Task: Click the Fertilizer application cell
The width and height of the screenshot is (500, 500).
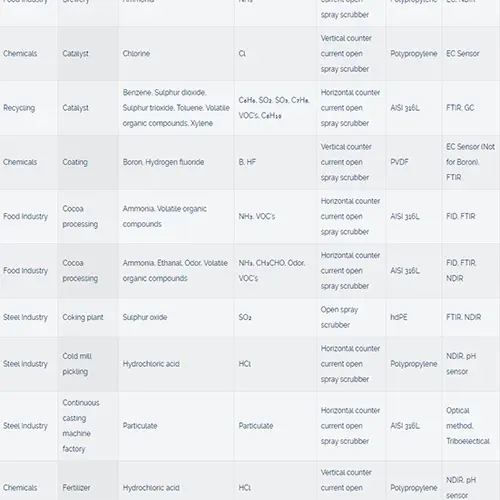Action: point(88,488)
